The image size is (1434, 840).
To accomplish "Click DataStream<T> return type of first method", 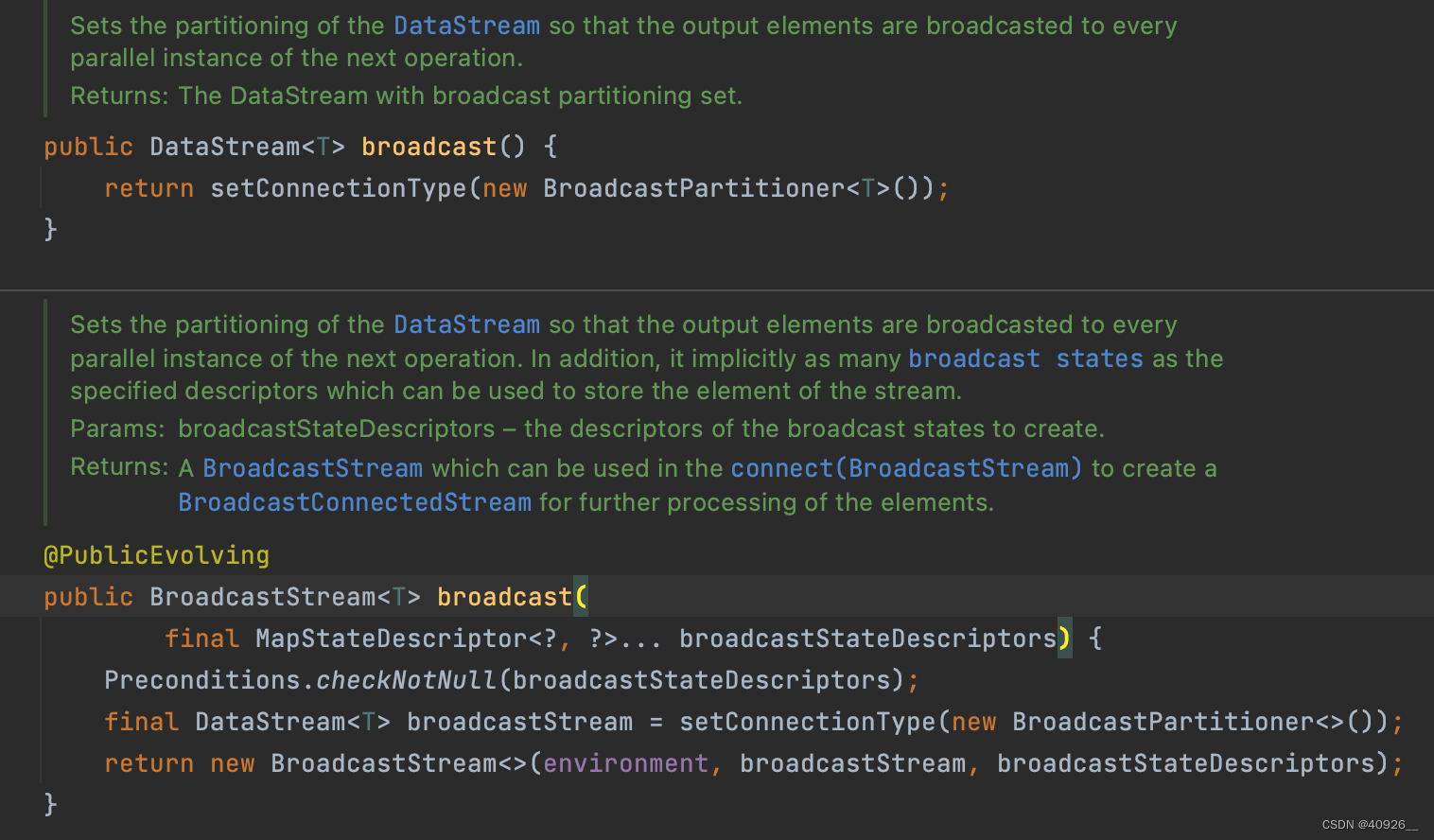I will pos(247,147).
